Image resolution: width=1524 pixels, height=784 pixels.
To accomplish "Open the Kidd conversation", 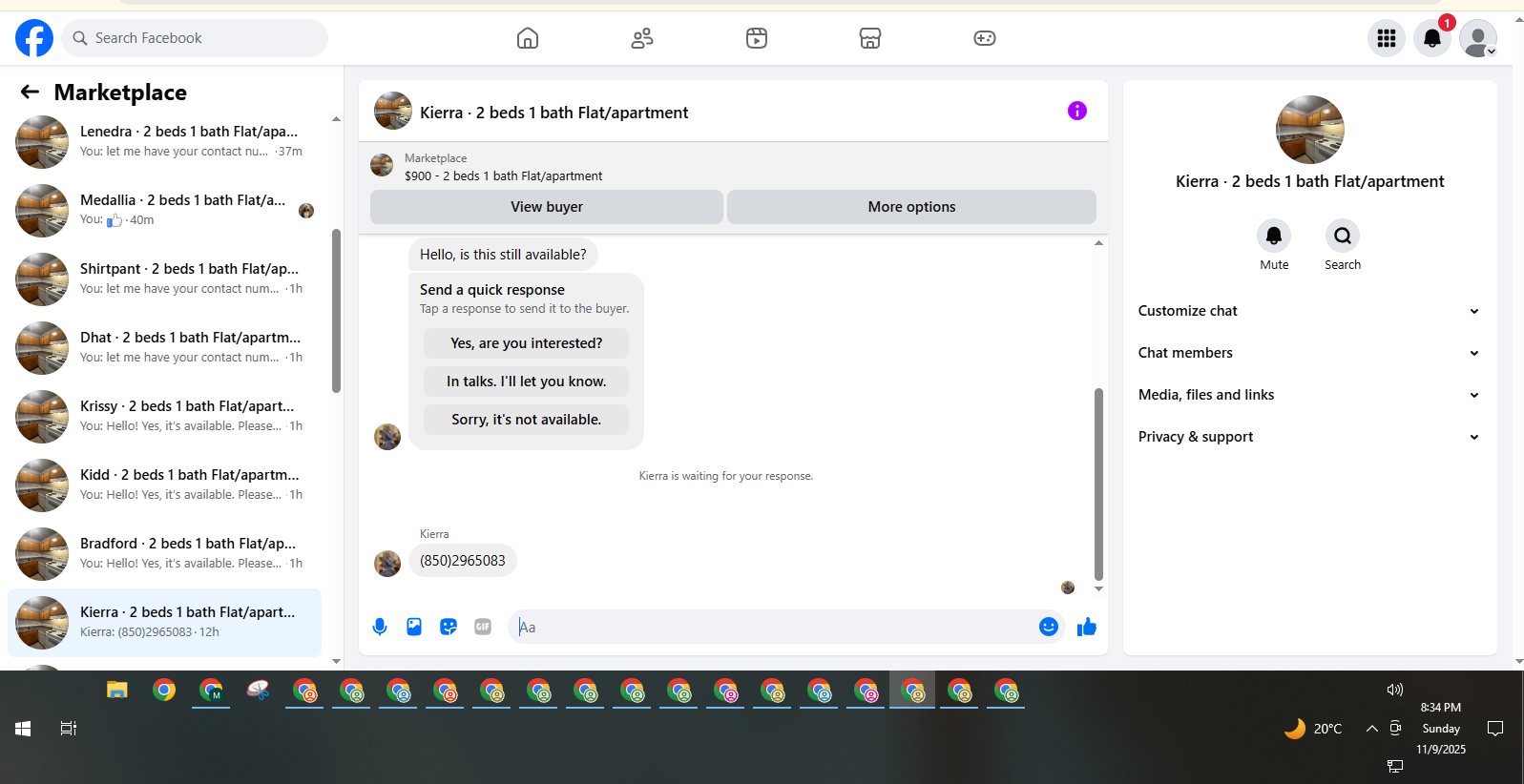I will point(164,485).
